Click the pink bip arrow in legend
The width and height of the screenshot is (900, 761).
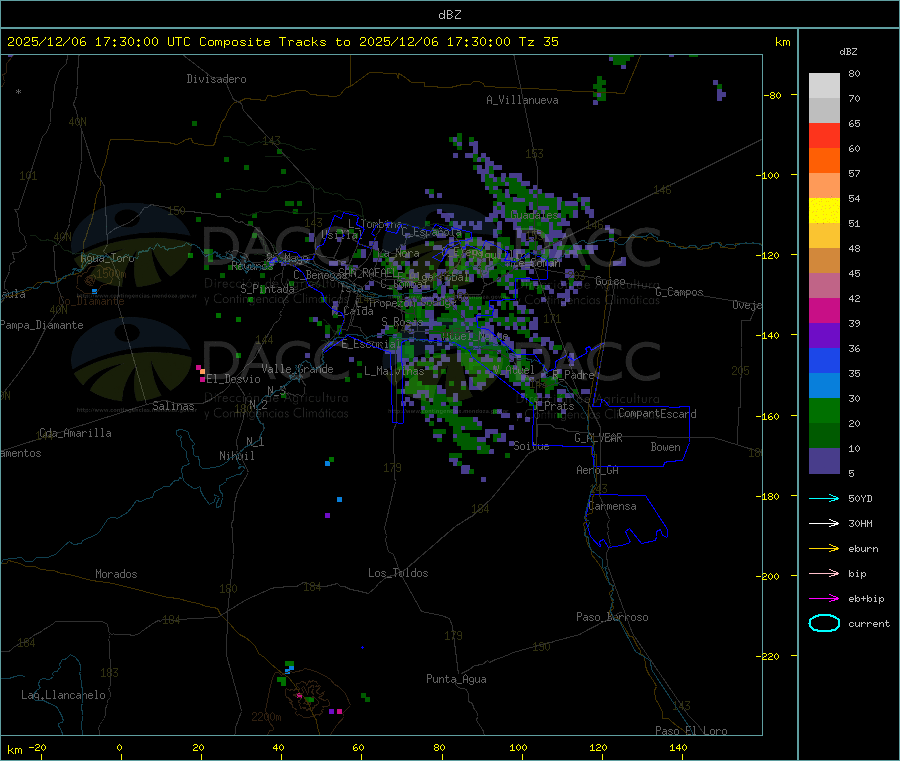coord(824,573)
